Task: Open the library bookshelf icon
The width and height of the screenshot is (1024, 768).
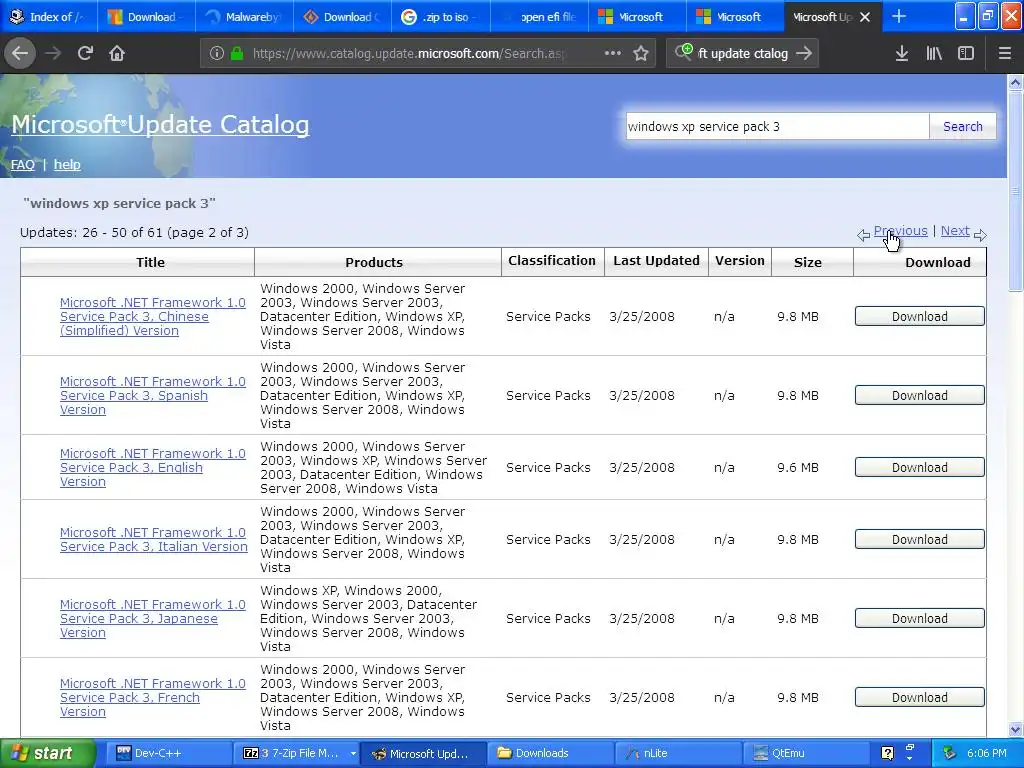Action: (934, 54)
